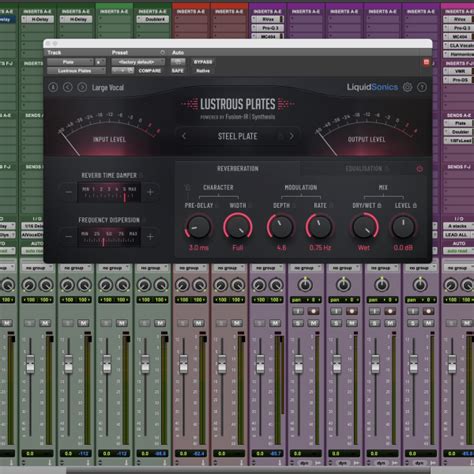Toggle the Character link chain icon
474x474 pixels.
(x=188, y=188)
